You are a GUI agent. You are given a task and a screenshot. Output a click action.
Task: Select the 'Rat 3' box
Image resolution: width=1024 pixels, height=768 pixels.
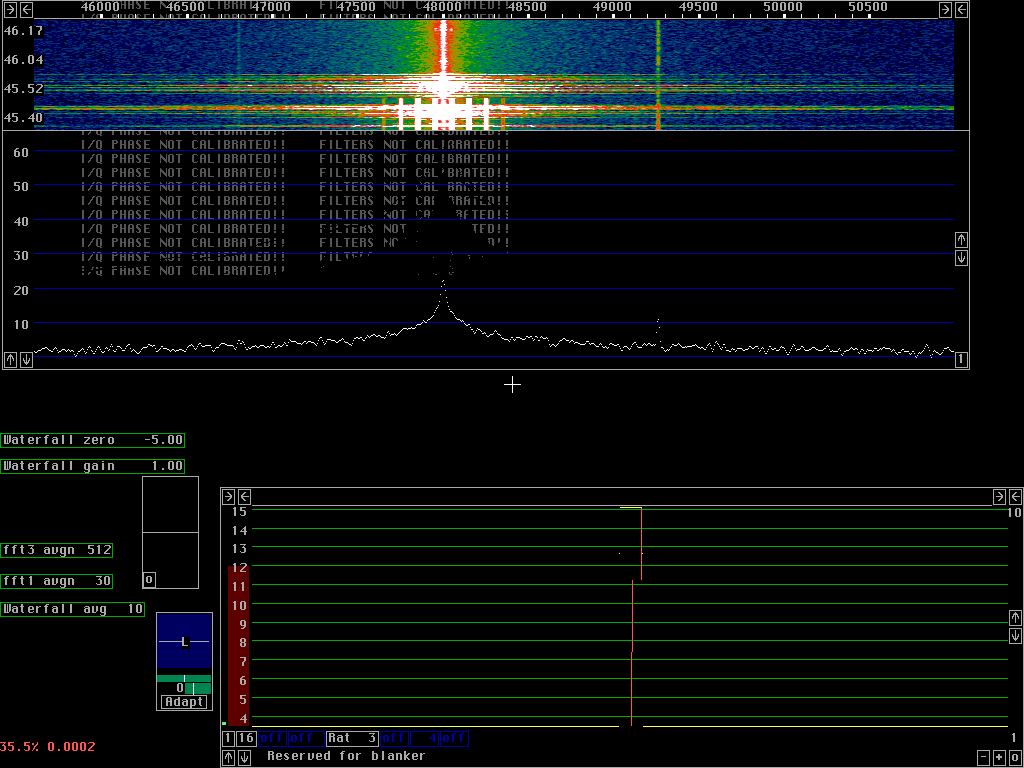tap(352, 739)
